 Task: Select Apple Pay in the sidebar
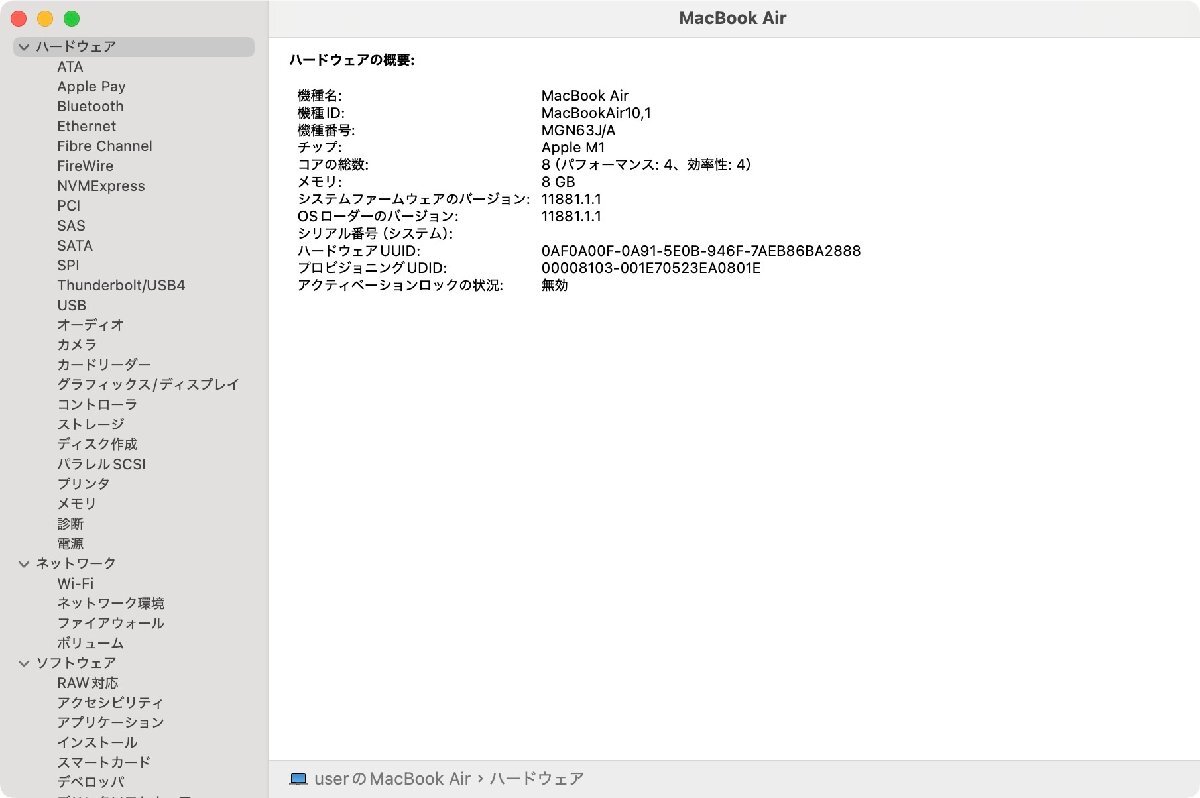91,87
